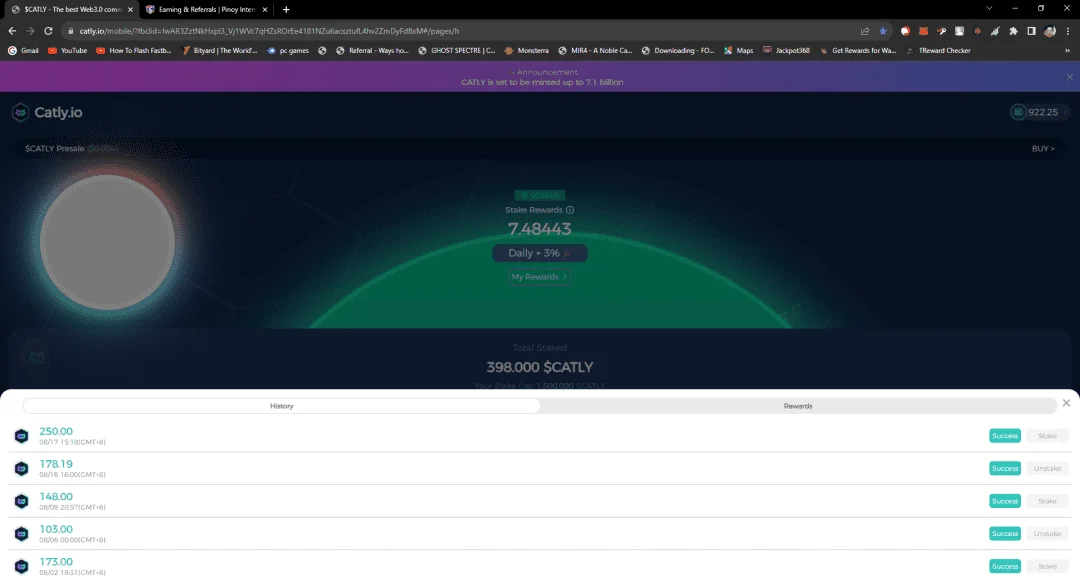
Task: Open the Gmail bookmark
Action: coord(23,50)
